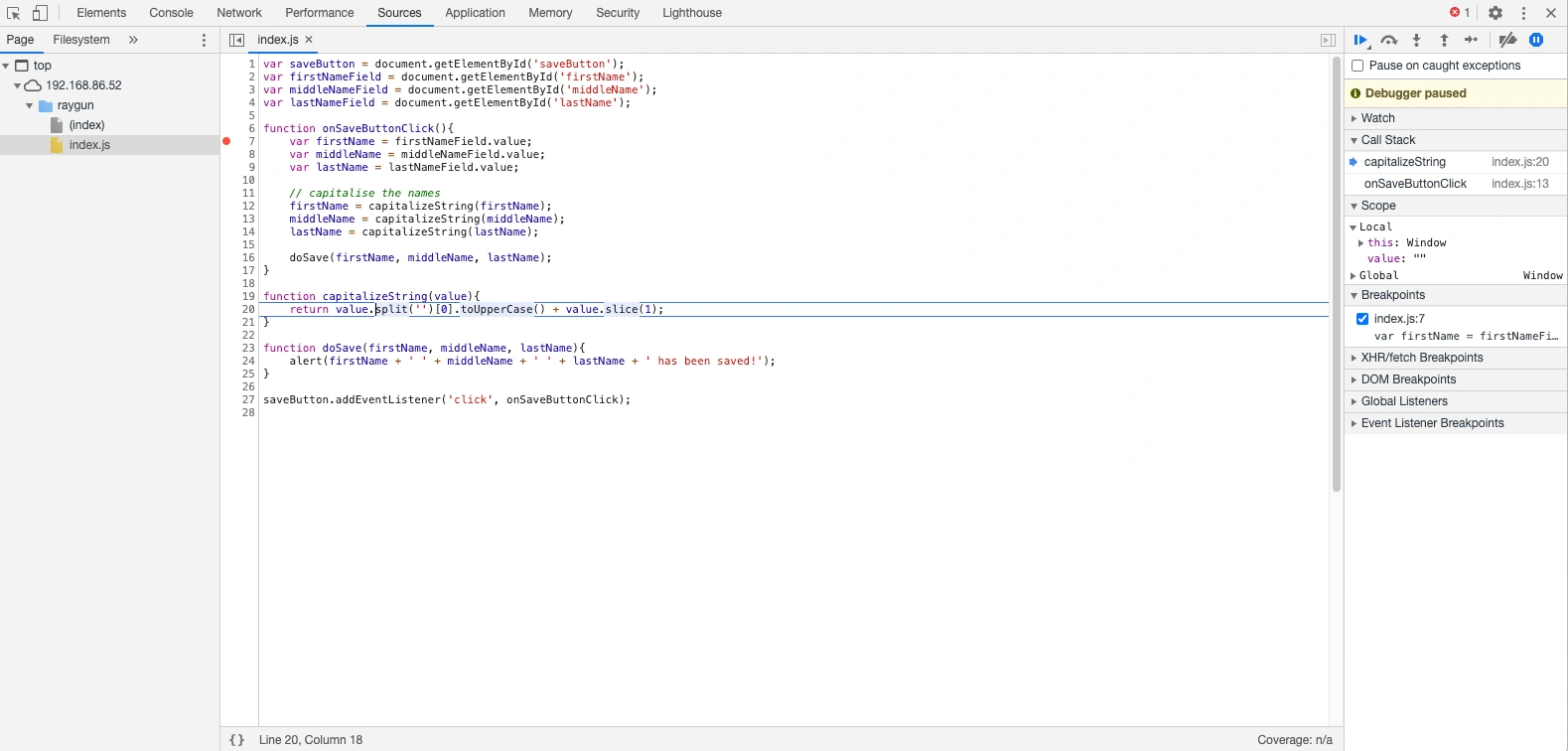Toggle the device toolbar icon

click(x=40, y=13)
